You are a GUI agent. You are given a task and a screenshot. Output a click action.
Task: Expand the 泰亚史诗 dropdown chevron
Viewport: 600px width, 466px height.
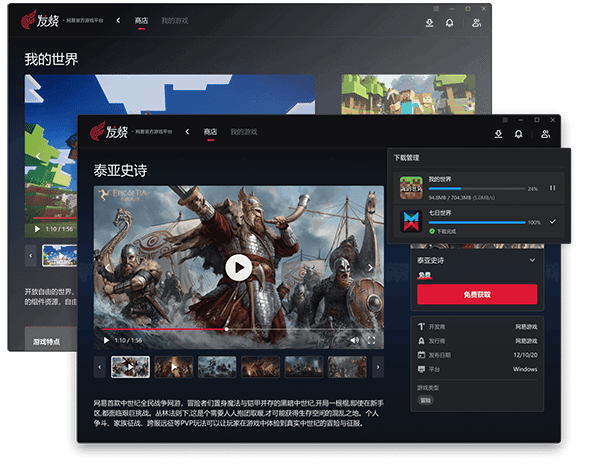pyautogui.click(x=531, y=260)
